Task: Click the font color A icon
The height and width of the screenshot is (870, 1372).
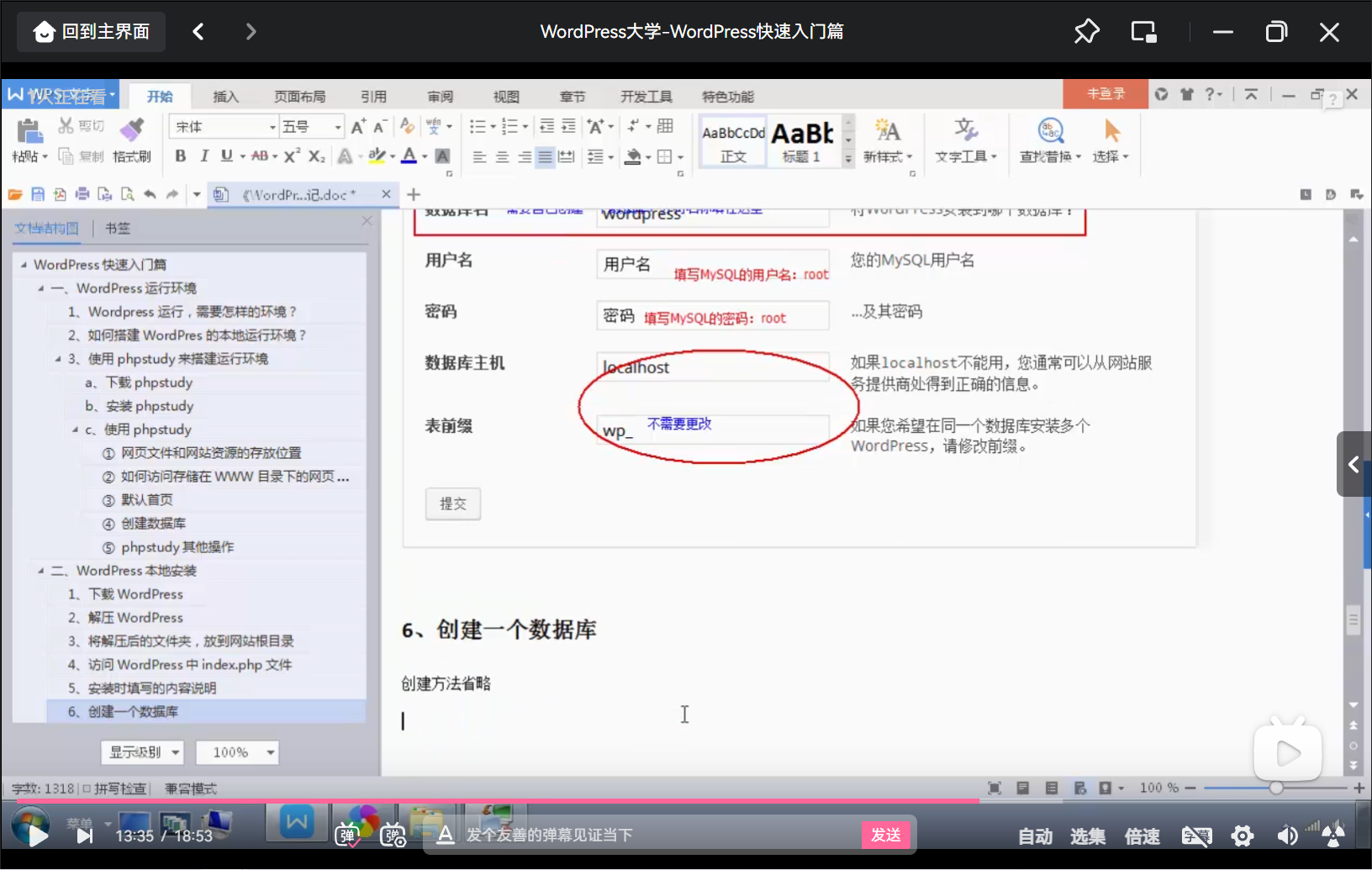Action: pyautogui.click(x=409, y=156)
